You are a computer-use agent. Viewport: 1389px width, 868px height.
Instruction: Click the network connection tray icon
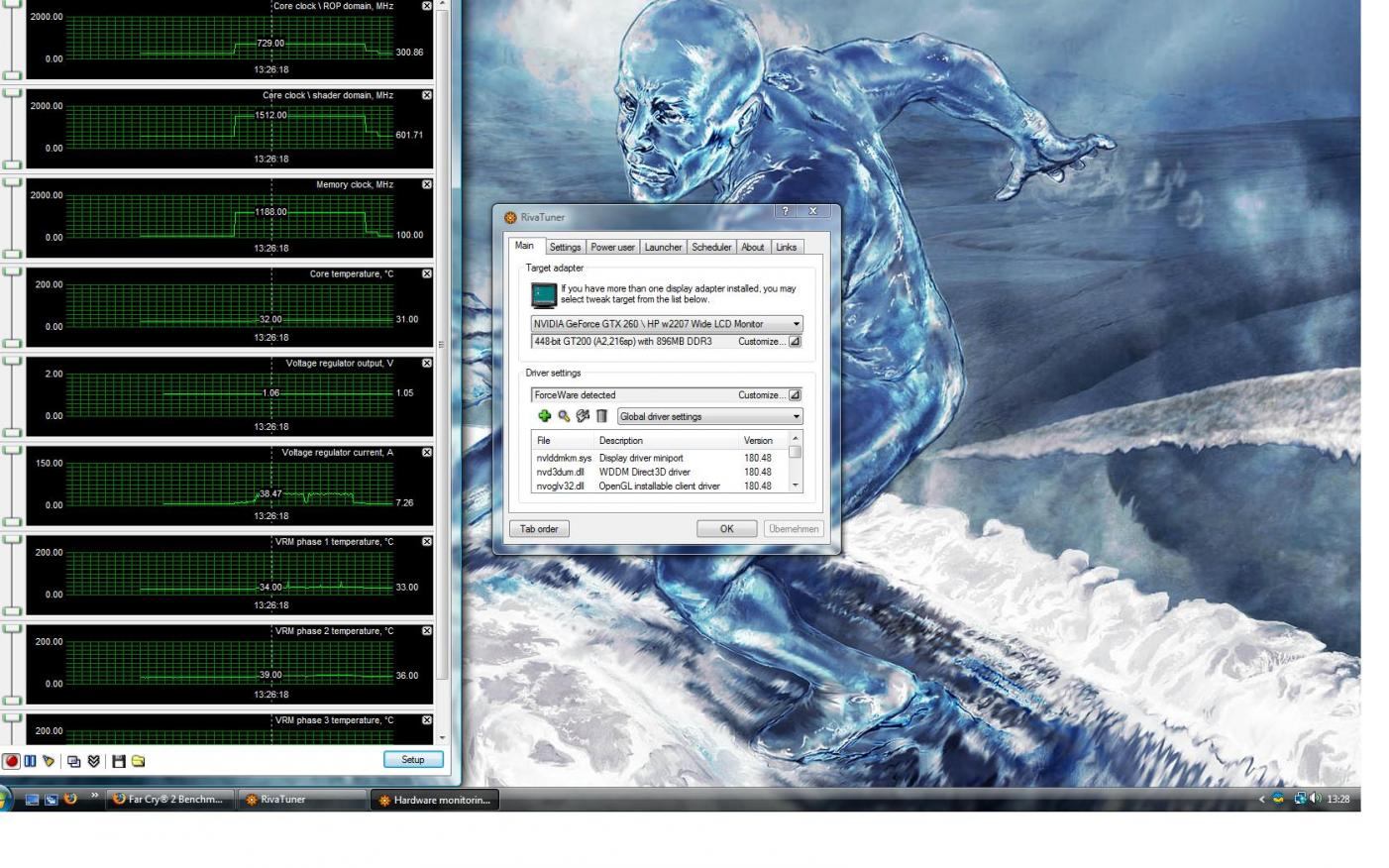click(1299, 799)
